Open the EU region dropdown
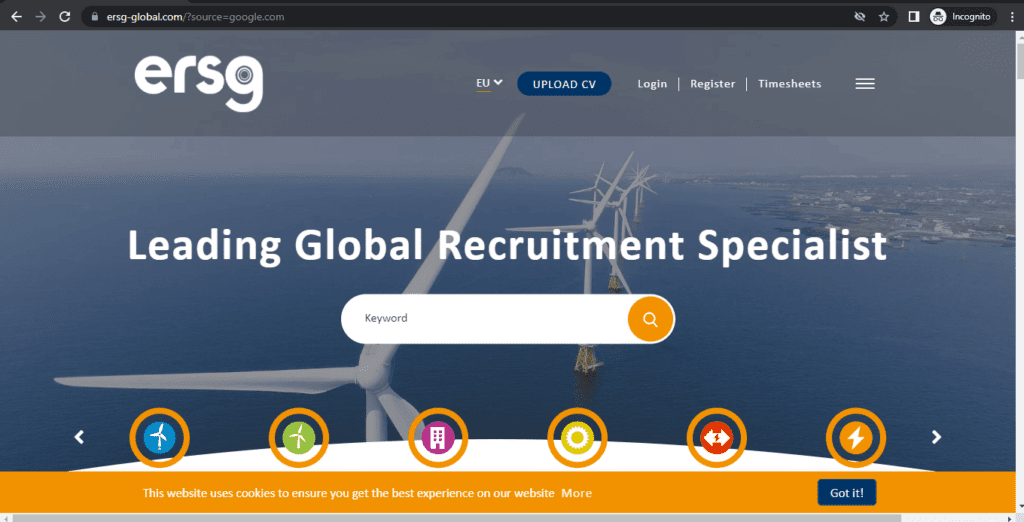 489,83
